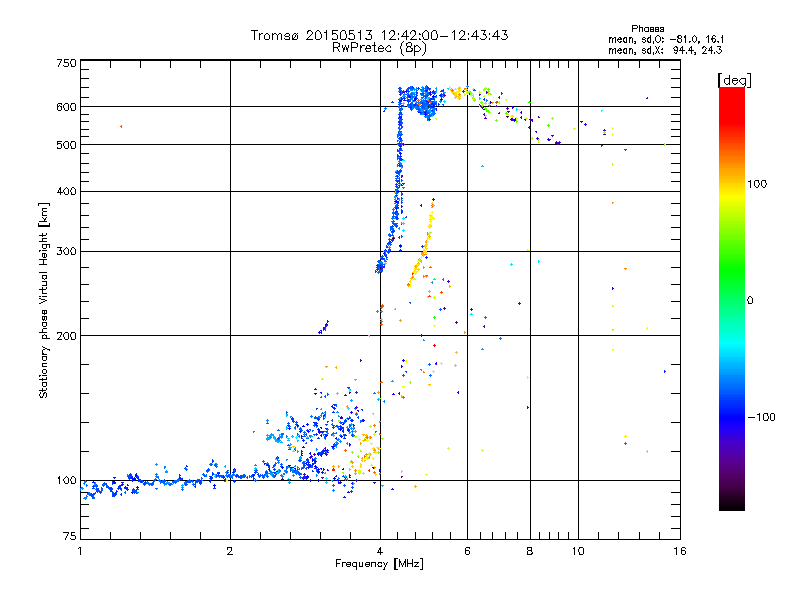Click the y-axis tick label 200

tap(67, 336)
